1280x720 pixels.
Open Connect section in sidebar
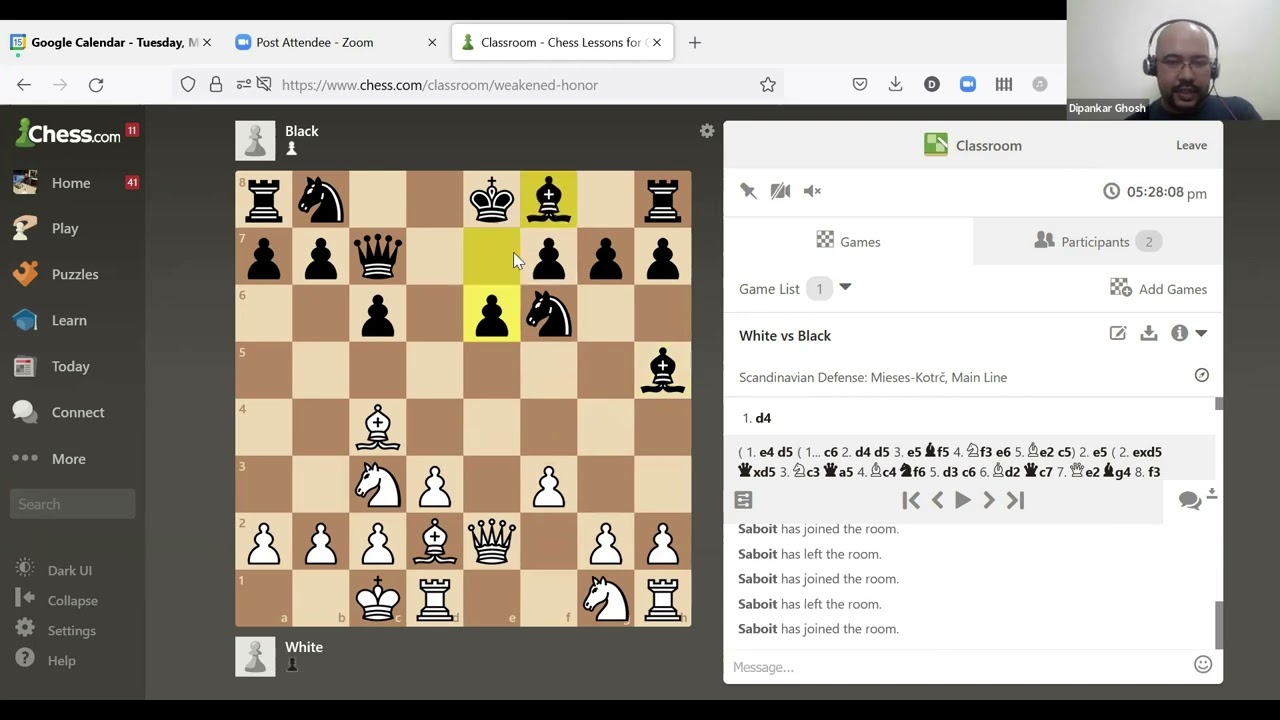pos(77,412)
